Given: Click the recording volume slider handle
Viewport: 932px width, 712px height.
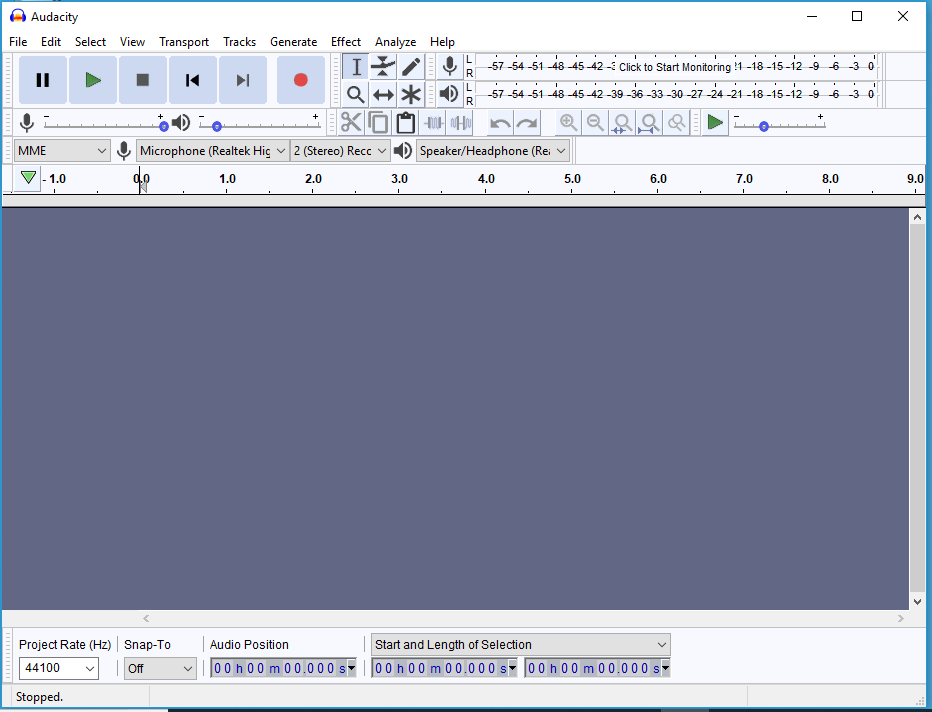Looking at the screenshot, I should [x=163, y=127].
